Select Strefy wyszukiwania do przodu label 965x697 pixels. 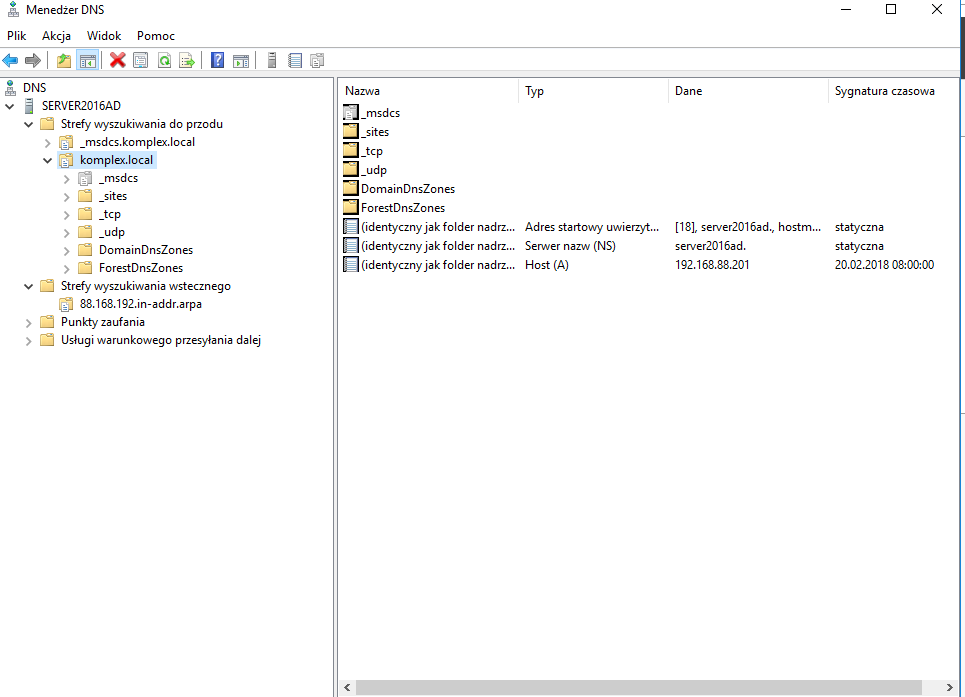pyautogui.click(x=142, y=124)
